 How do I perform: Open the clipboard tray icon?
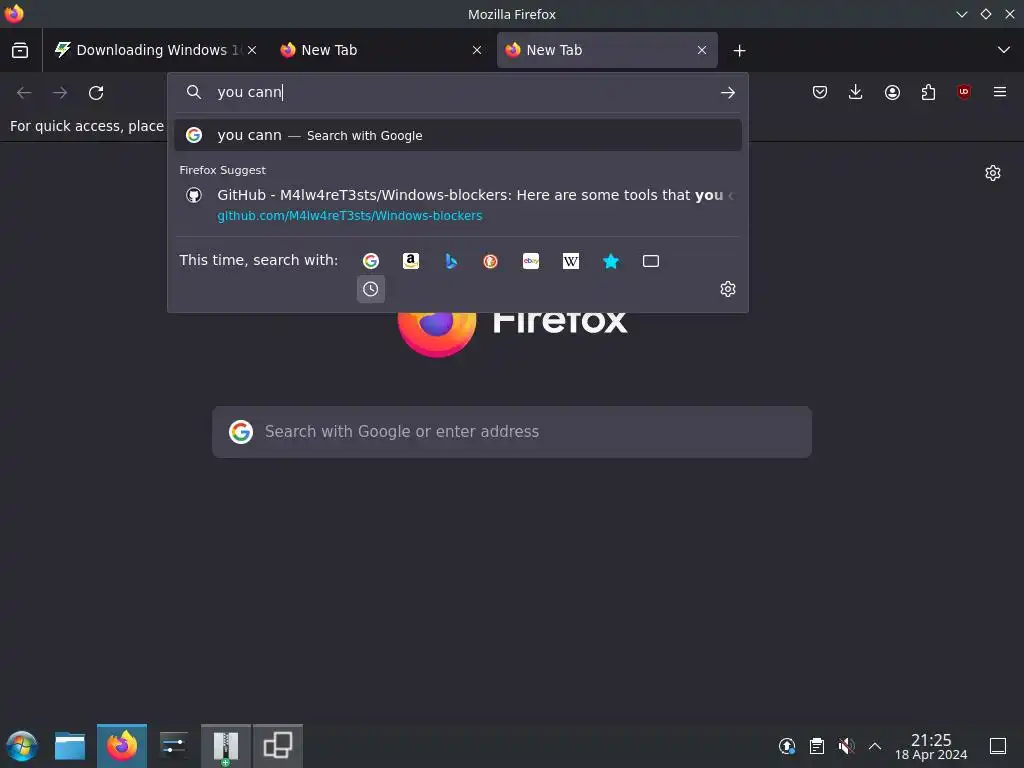pos(816,746)
